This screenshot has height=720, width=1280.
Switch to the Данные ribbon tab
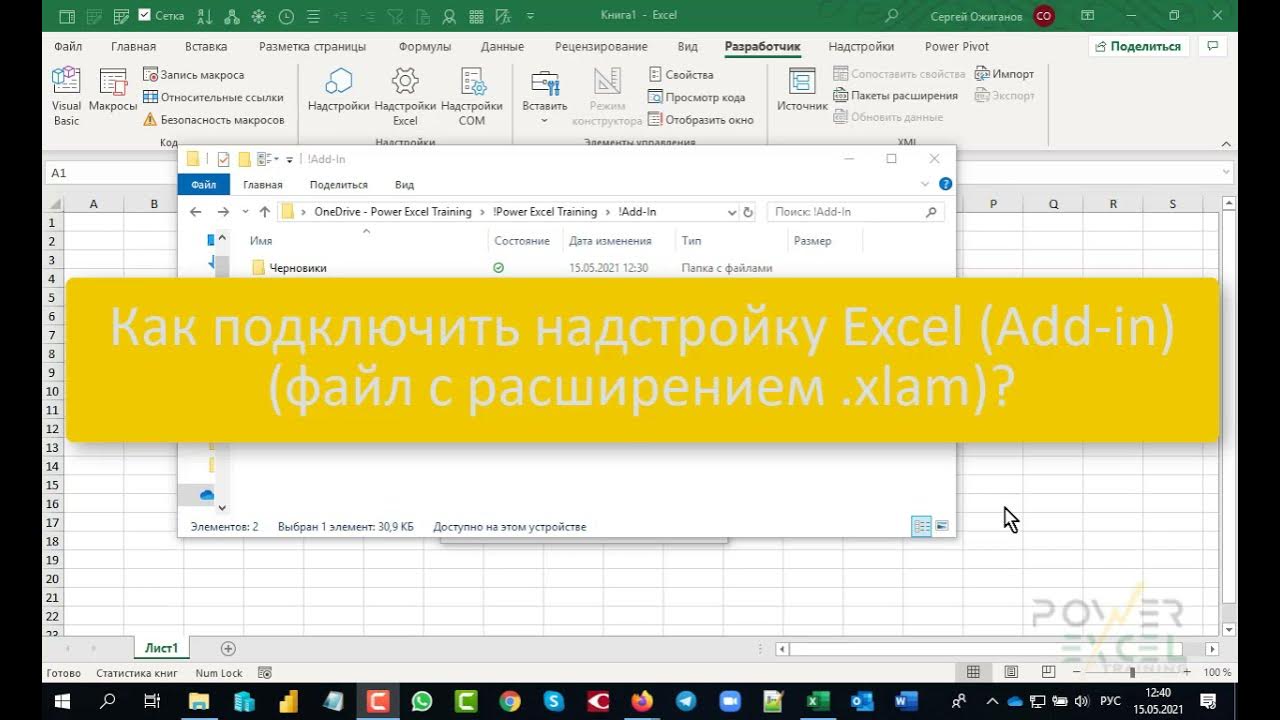pos(502,47)
